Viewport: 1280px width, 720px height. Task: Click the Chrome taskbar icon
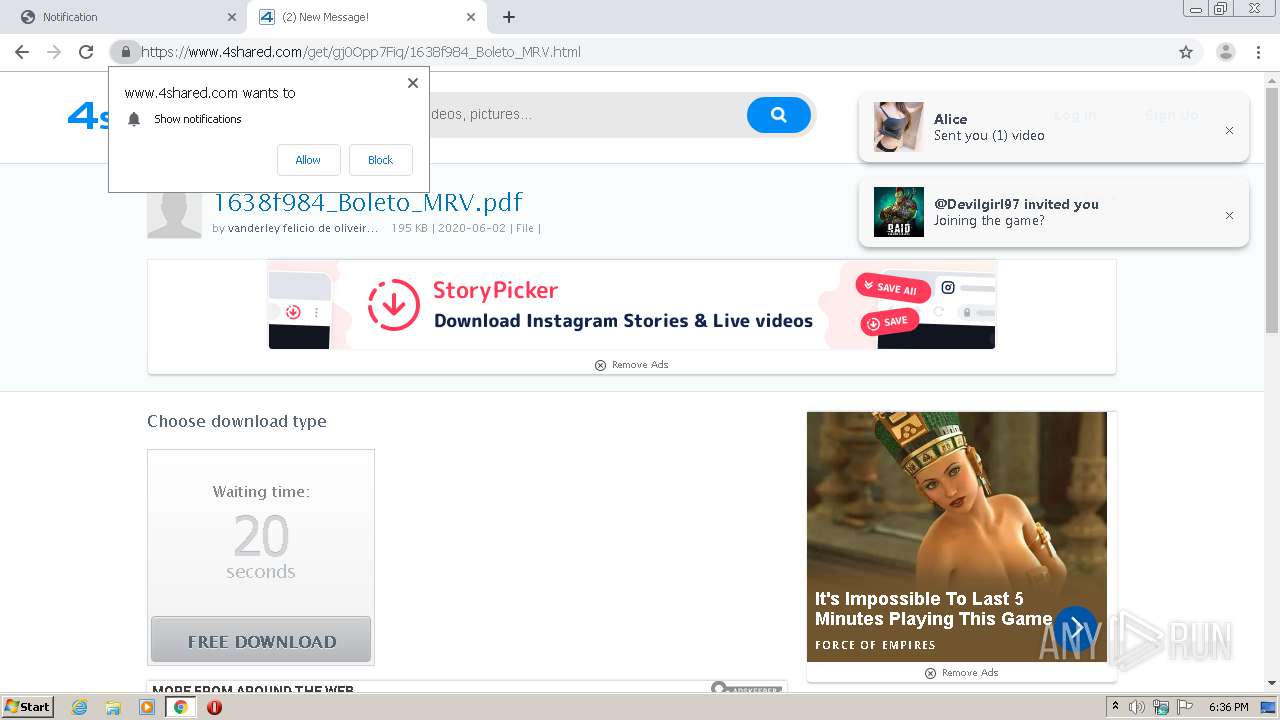pyautogui.click(x=181, y=707)
